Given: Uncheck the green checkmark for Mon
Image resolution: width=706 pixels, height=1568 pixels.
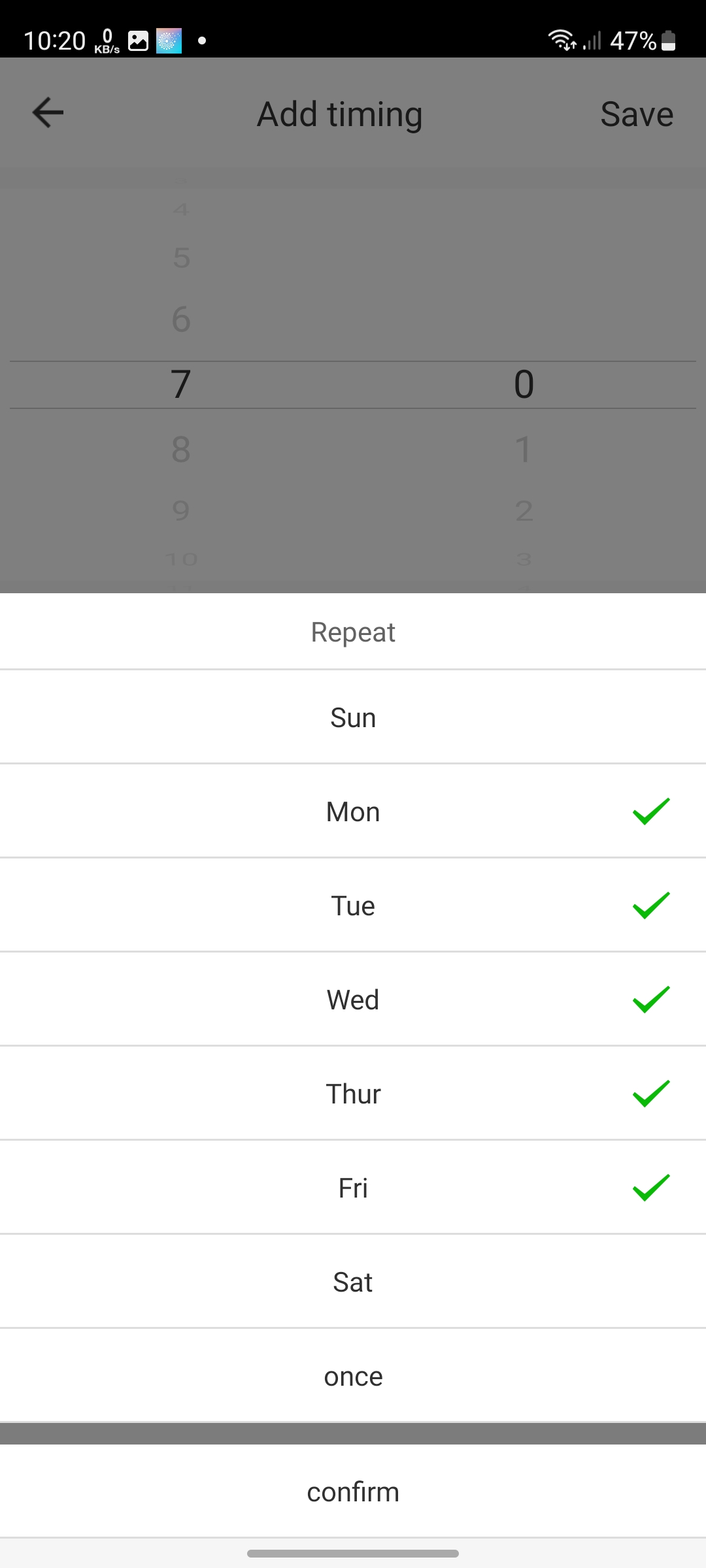Looking at the screenshot, I should [651, 811].
